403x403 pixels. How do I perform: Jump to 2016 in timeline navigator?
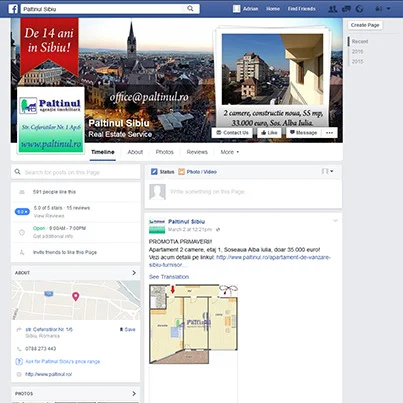(x=357, y=51)
